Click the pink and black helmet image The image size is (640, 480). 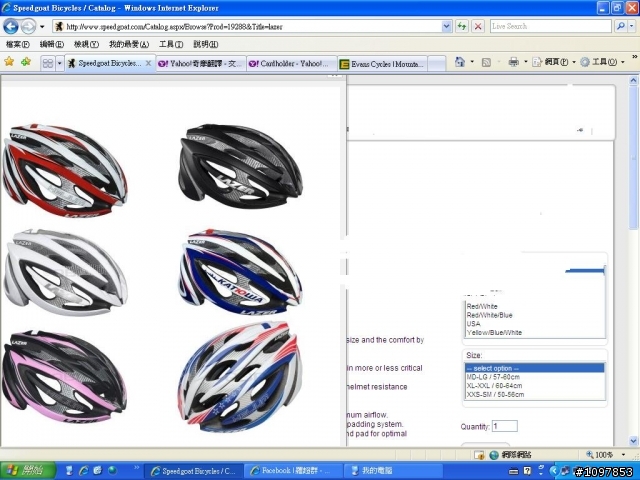tap(64, 376)
